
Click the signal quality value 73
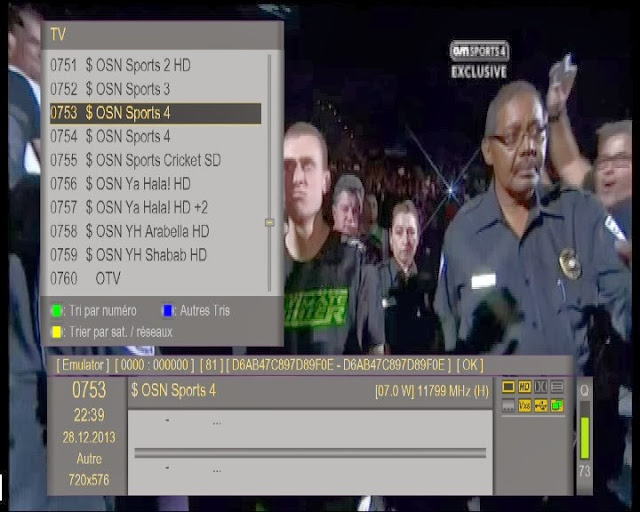[584, 472]
